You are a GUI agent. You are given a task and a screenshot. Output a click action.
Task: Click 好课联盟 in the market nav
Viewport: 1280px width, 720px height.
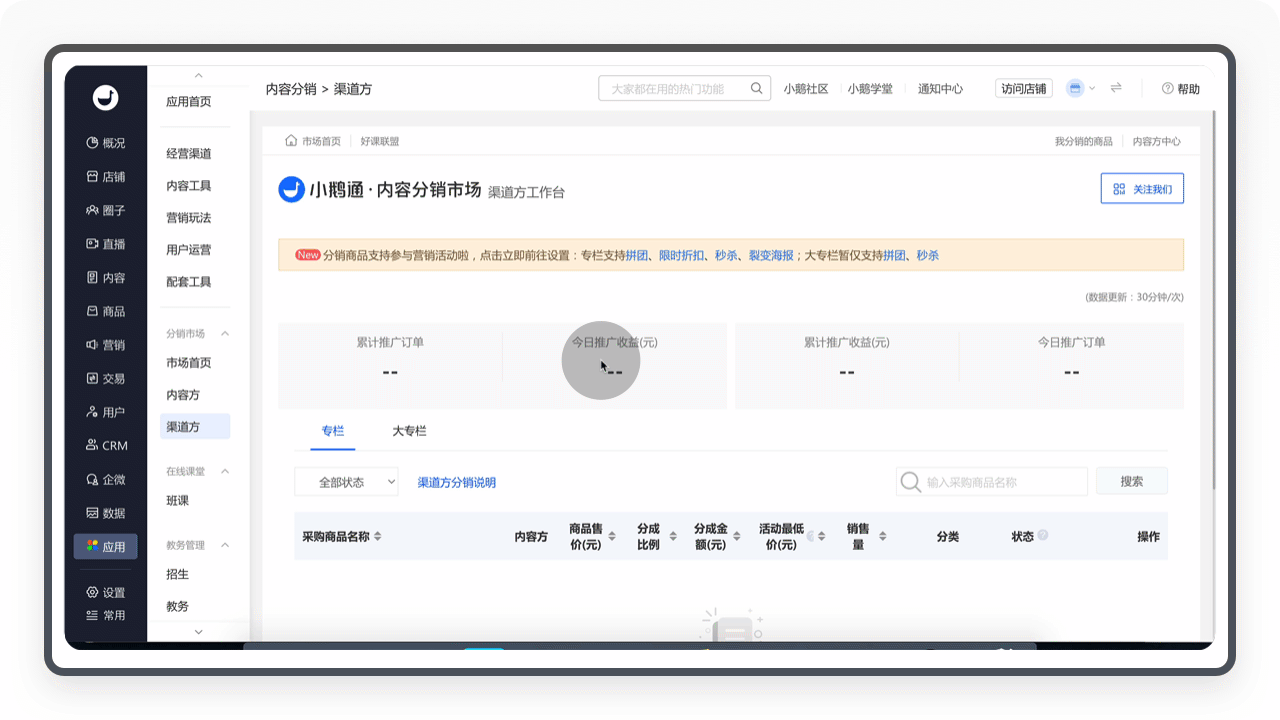pyautogui.click(x=380, y=142)
